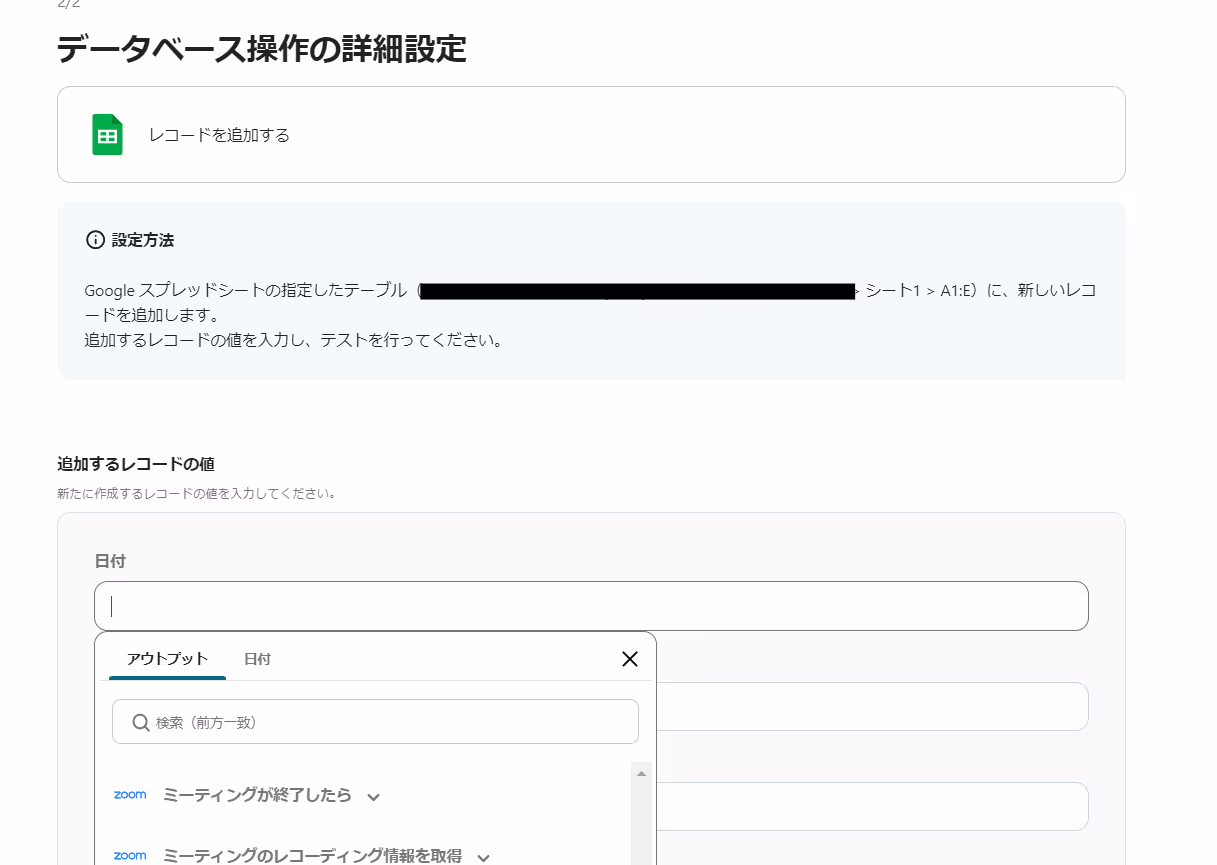Expand ミーティングが終了したら chevron
The image size is (1217, 865).
(374, 797)
